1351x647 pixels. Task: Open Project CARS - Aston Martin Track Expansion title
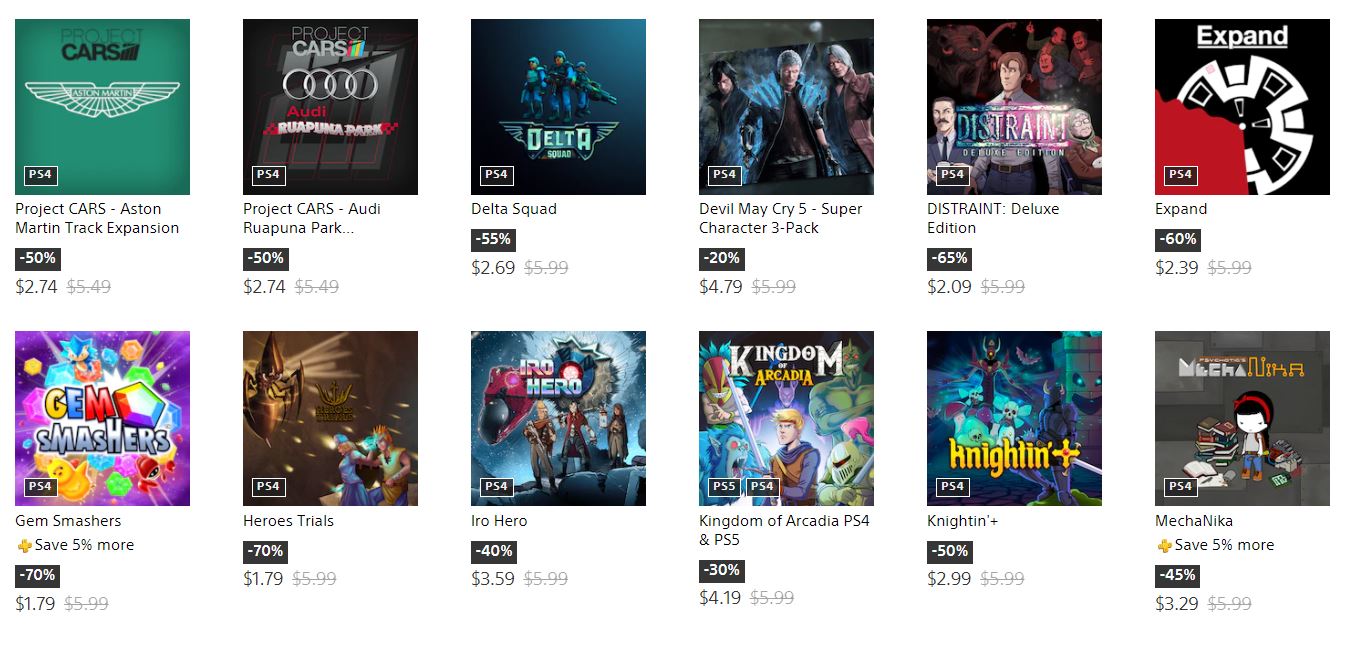(x=97, y=219)
